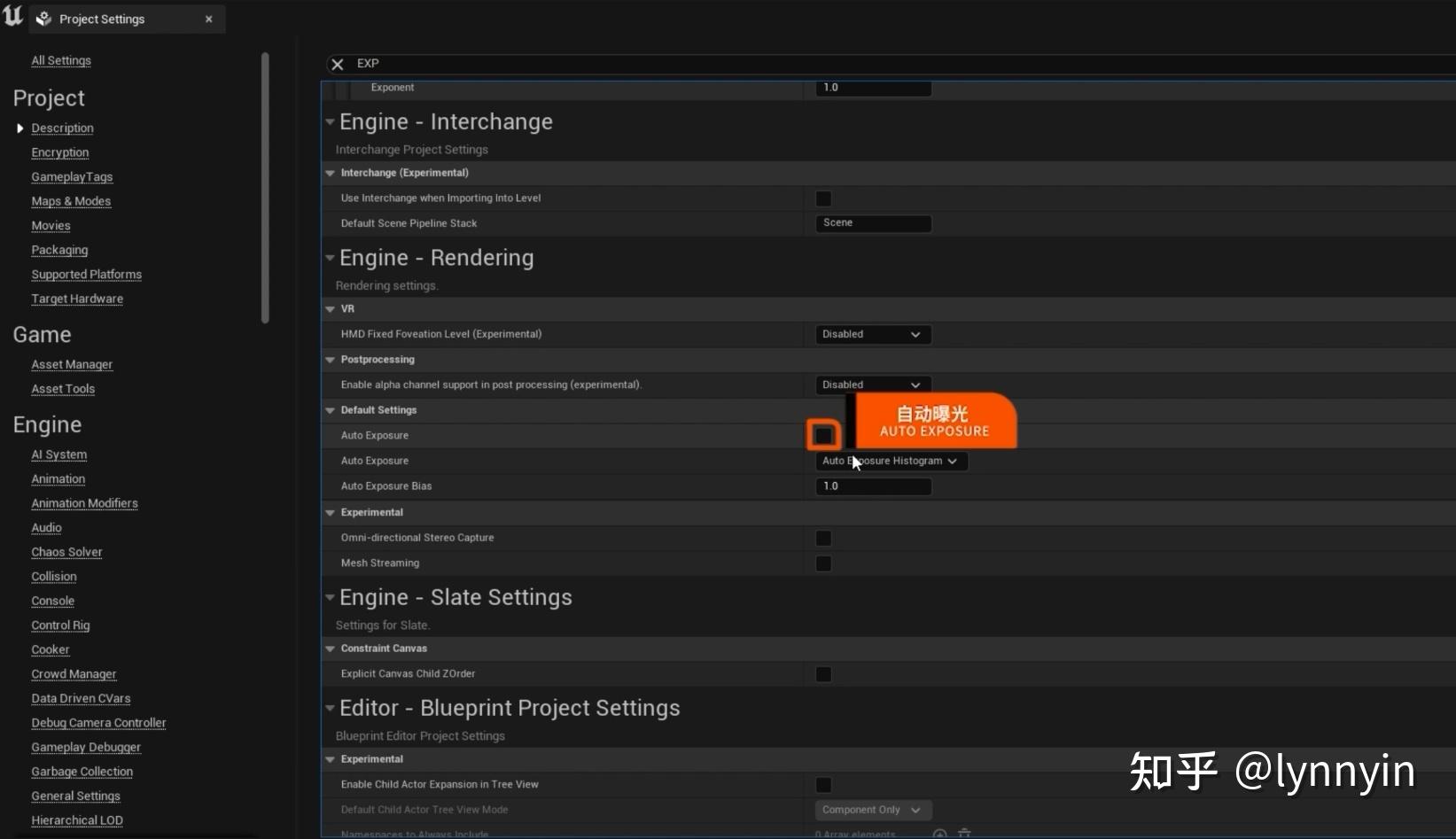Open HMD Fixed Foveation Level dropdown
The image size is (1456, 839).
pos(872,334)
